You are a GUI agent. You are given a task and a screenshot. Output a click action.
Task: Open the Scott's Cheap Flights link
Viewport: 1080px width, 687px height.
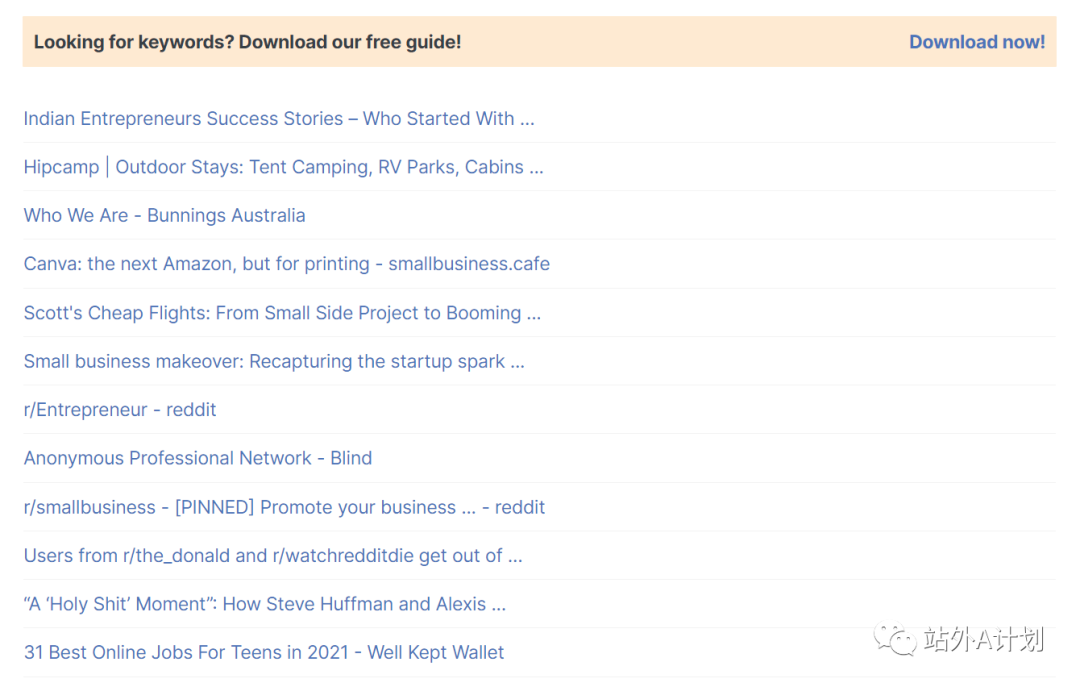tap(282, 313)
